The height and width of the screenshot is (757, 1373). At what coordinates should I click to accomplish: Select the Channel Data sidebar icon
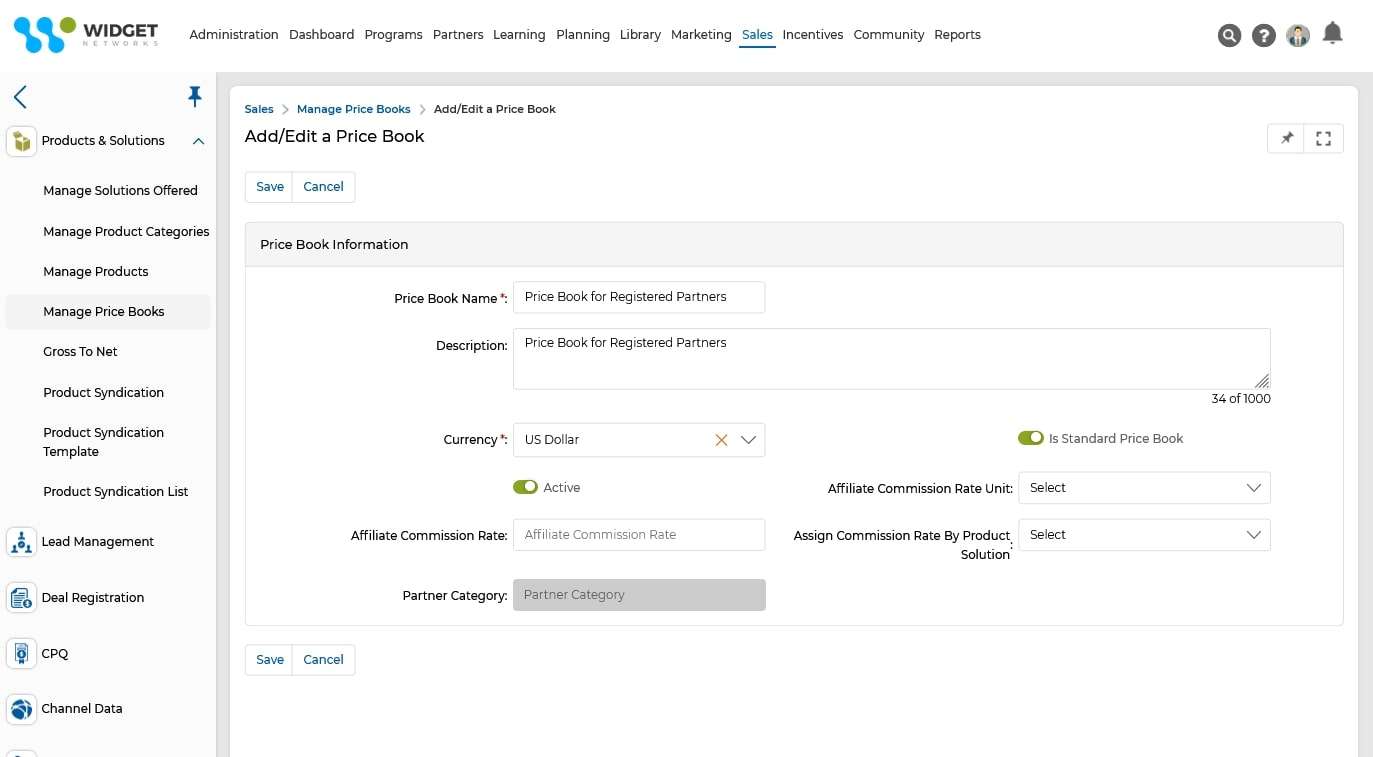coord(21,708)
